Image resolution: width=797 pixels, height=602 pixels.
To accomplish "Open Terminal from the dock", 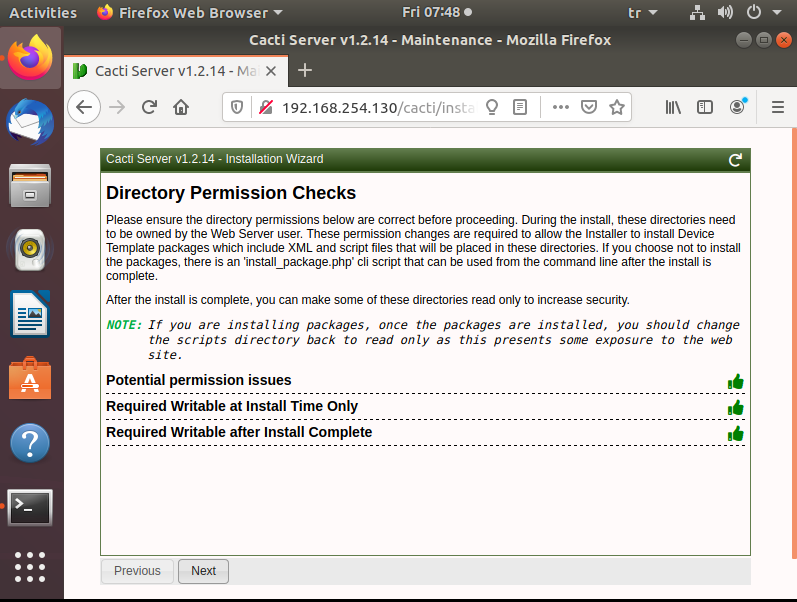I will 30,507.
